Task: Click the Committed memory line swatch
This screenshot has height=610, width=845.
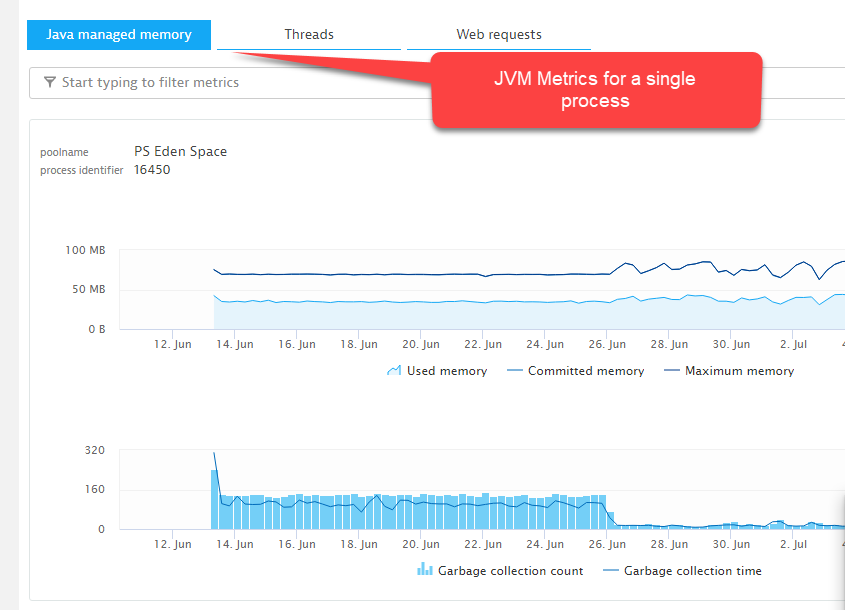Action: point(515,371)
